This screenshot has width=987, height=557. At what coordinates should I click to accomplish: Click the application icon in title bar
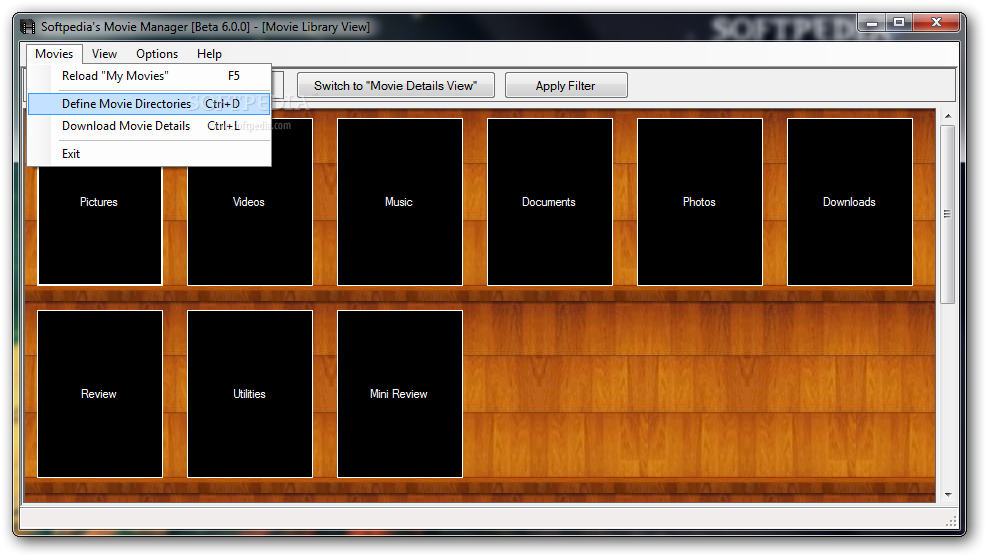[x=28, y=26]
